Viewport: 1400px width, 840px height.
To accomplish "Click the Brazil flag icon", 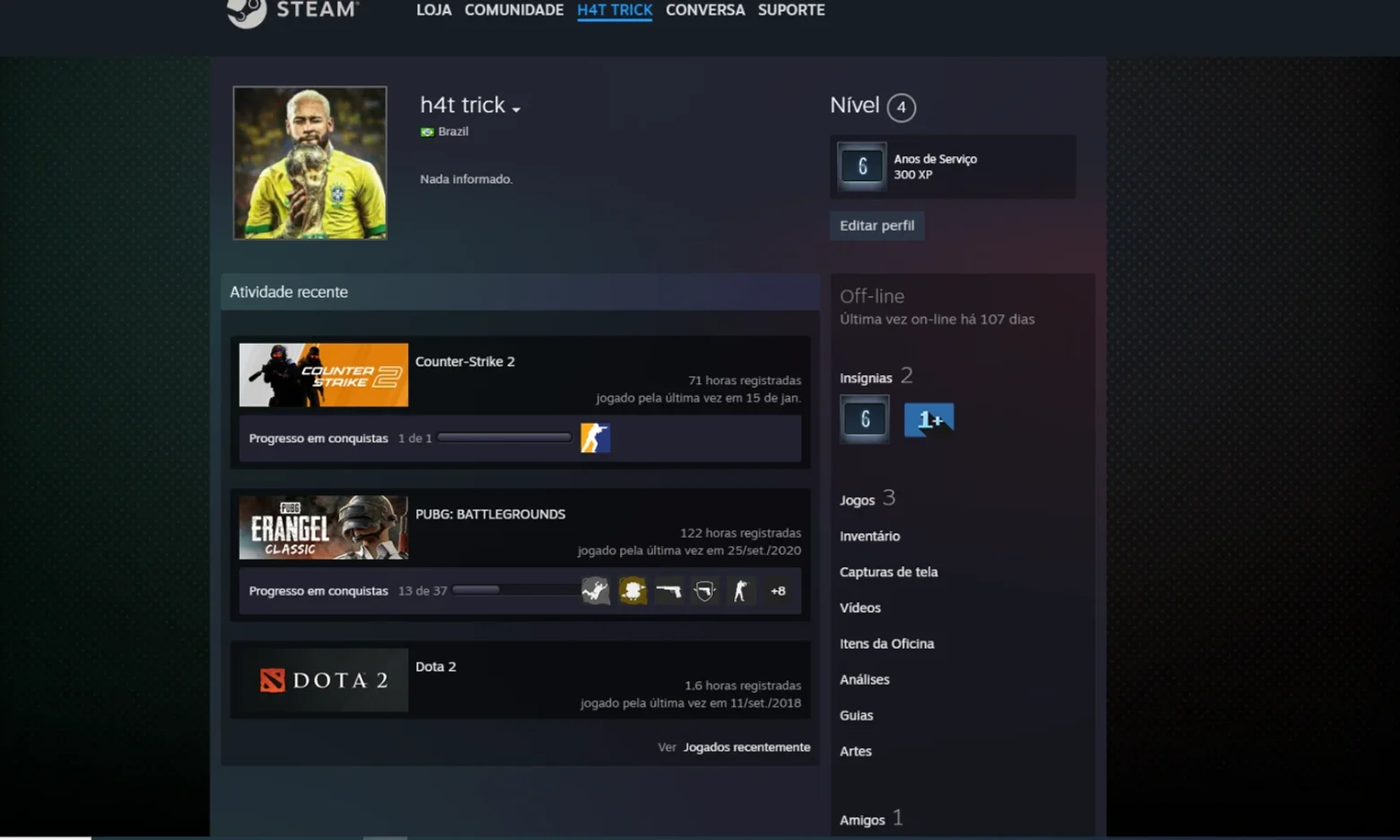I will point(427,132).
